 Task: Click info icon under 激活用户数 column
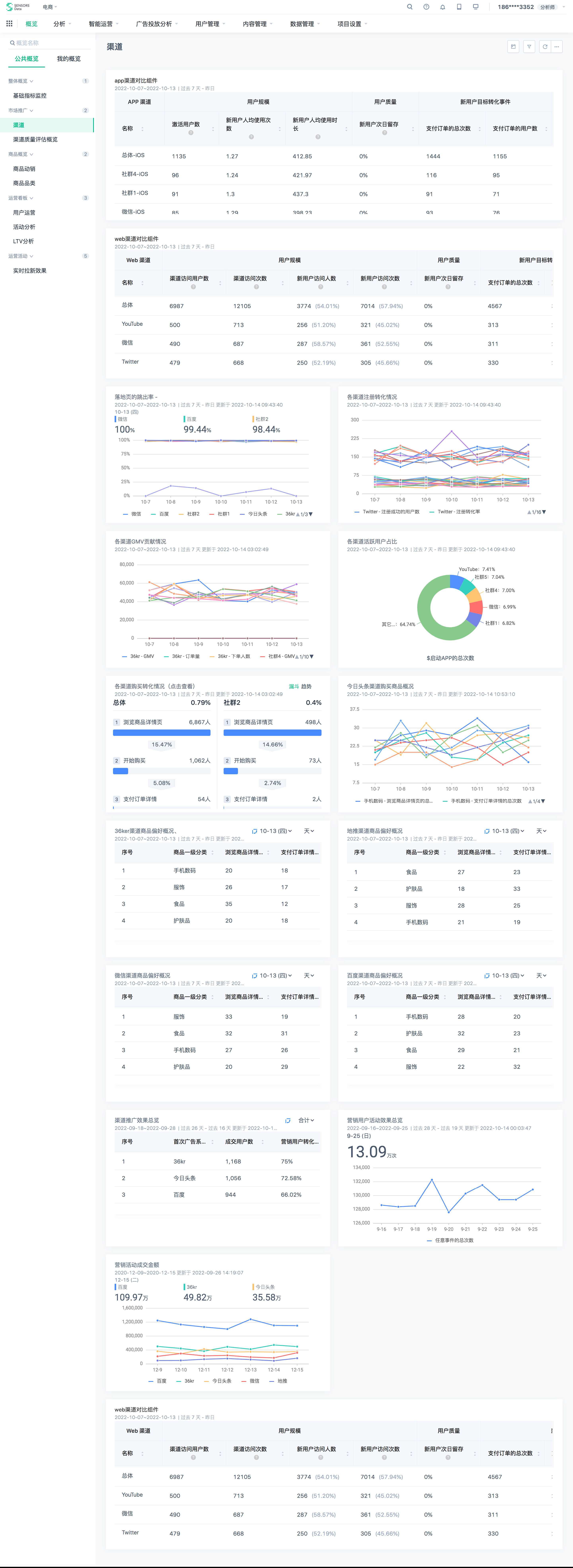click(x=191, y=133)
